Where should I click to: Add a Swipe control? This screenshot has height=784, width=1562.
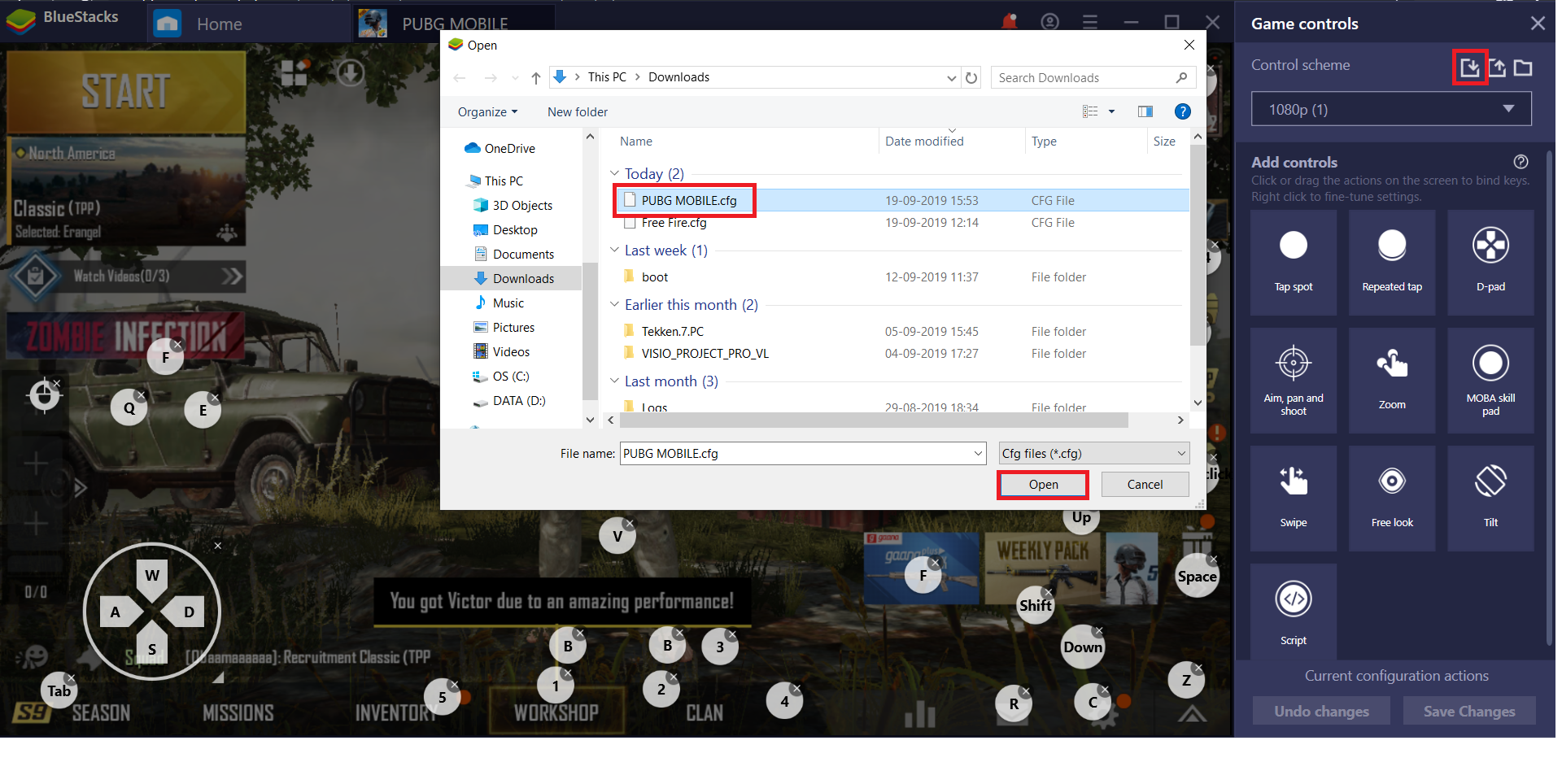1294,499
